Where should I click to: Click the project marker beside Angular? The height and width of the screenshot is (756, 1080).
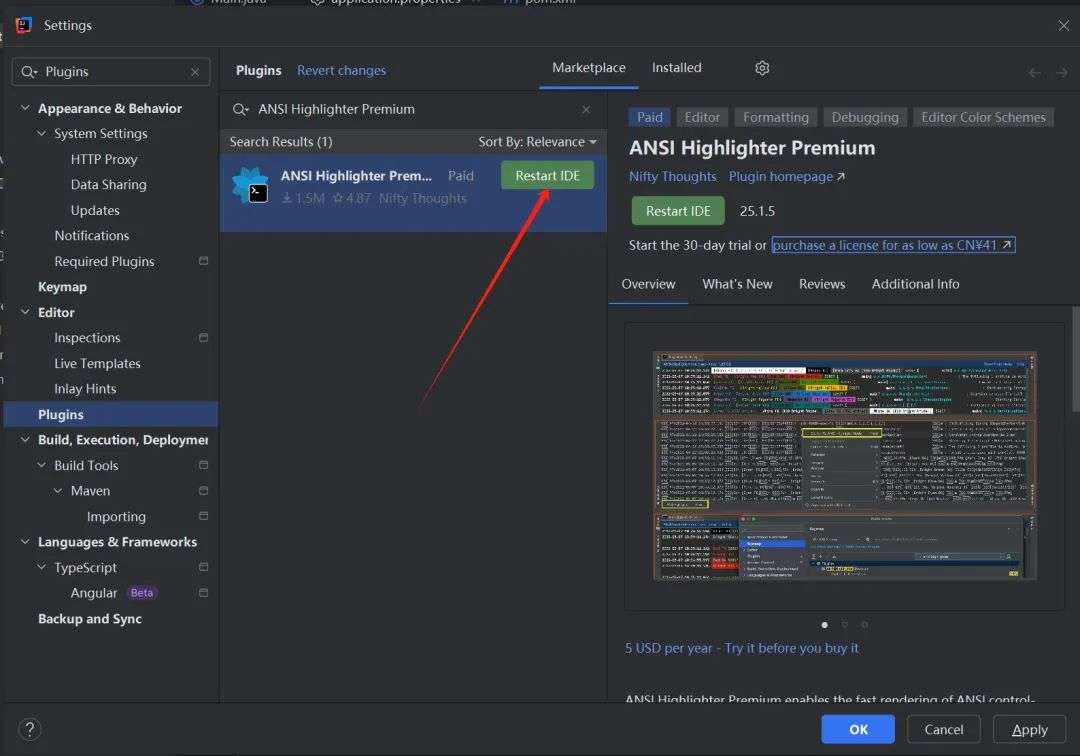coord(203,593)
